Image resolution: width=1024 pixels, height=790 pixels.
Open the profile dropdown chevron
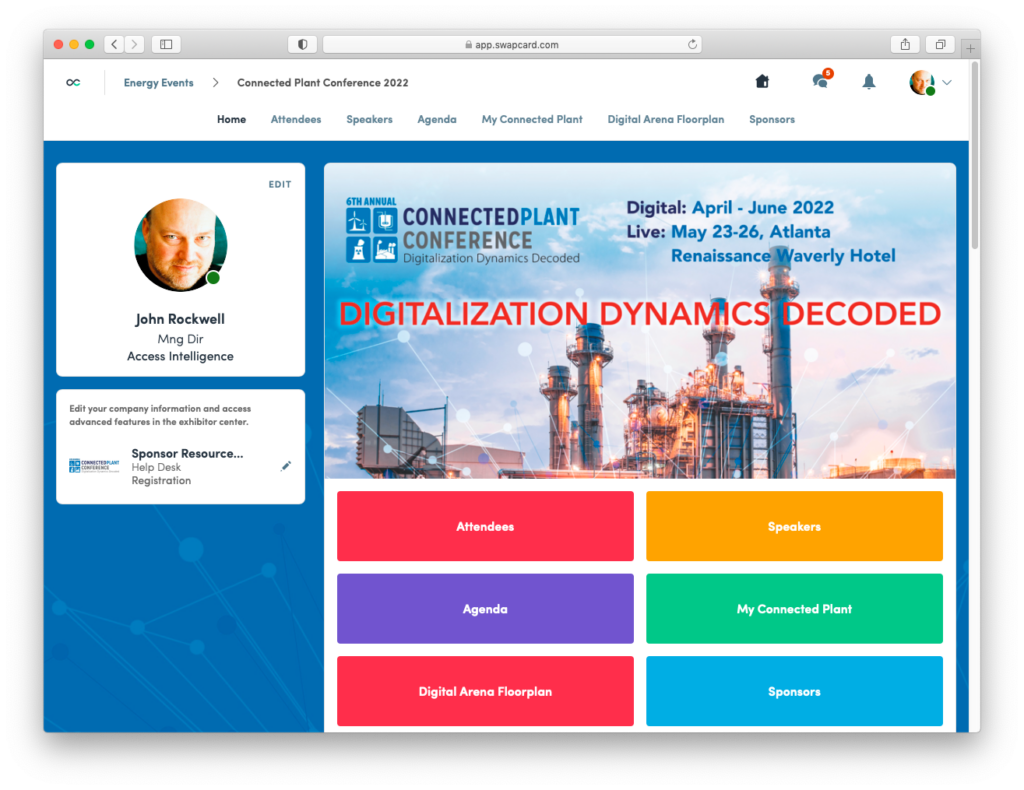point(947,82)
